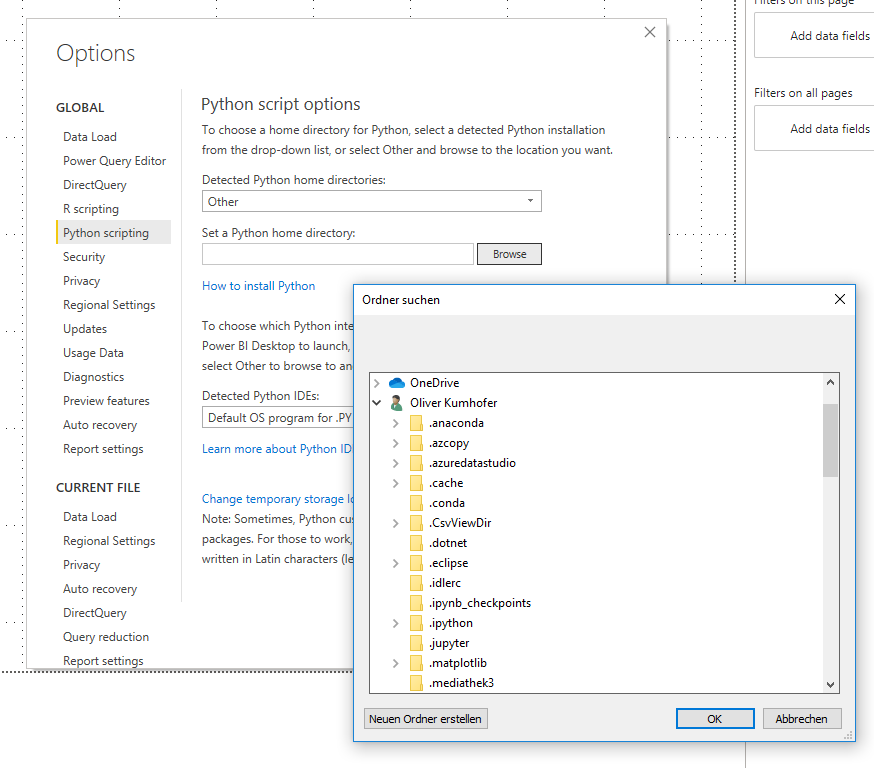
Task: Click Change temporary storage location link
Action: coord(278,499)
